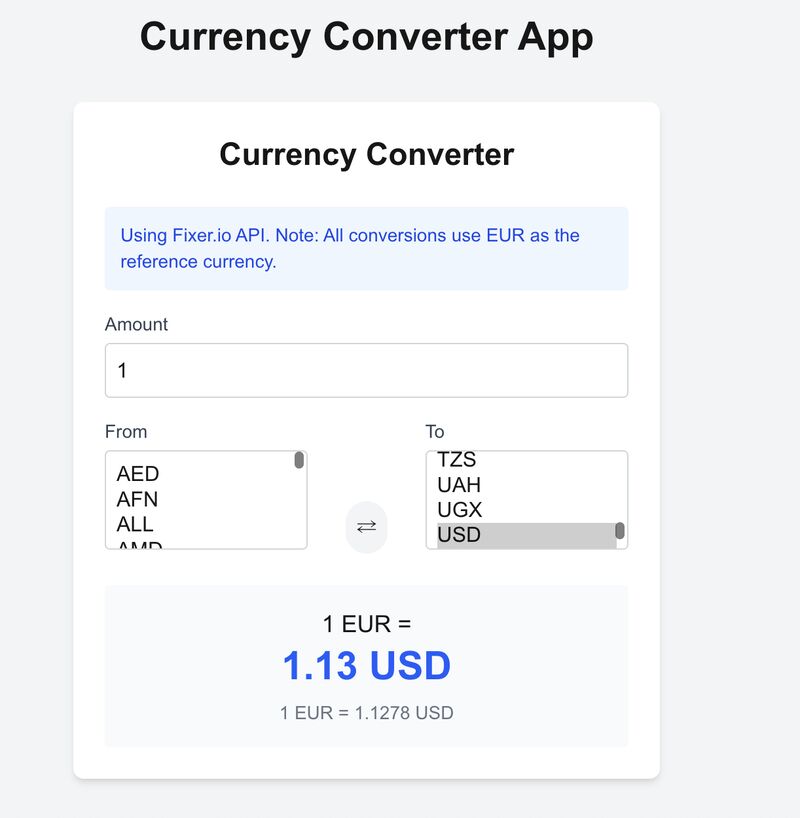Screen dimensions: 800x818
Task: Click the Amount label above the input
Action: 136,324
